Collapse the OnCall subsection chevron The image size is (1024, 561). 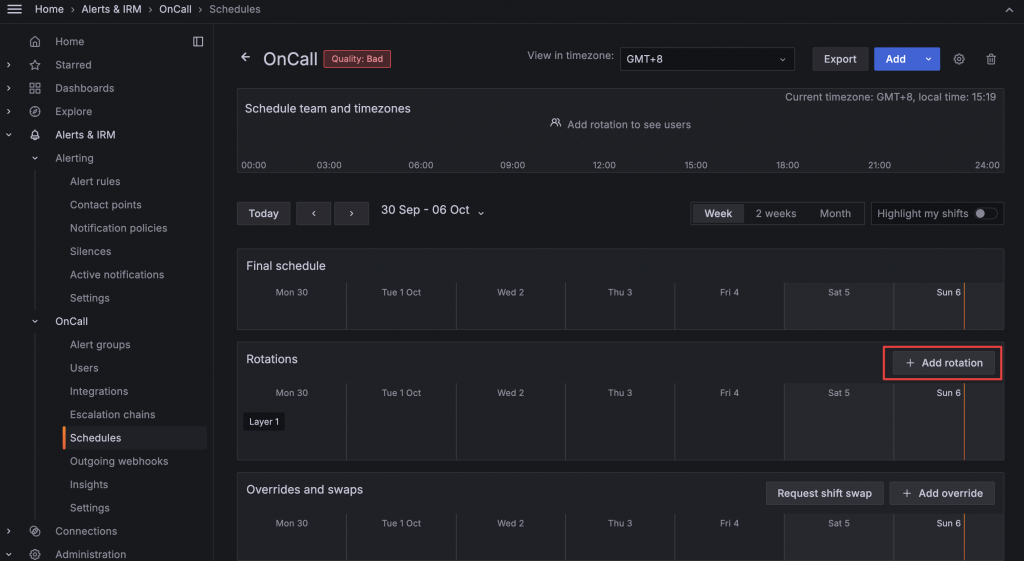pos(35,321)
